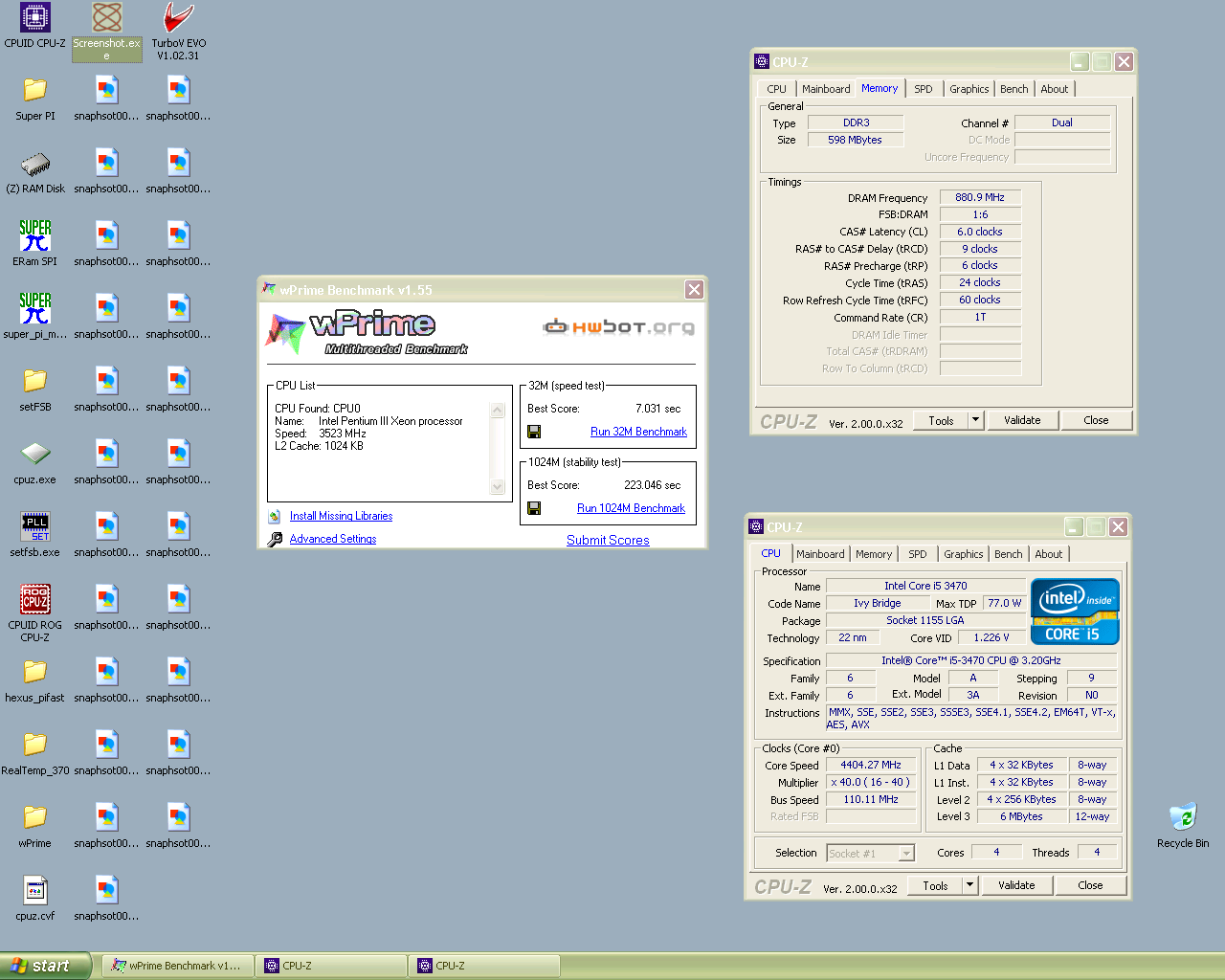This screenshot has width=1225, height=980.
Task: Open About tab in Memory CPU-Z window
Action: coord(1054,89)
